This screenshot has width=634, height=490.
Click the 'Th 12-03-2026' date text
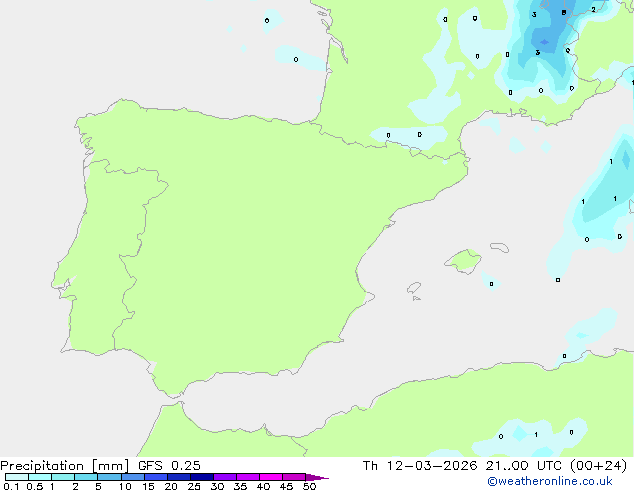[x=420, y=466]
